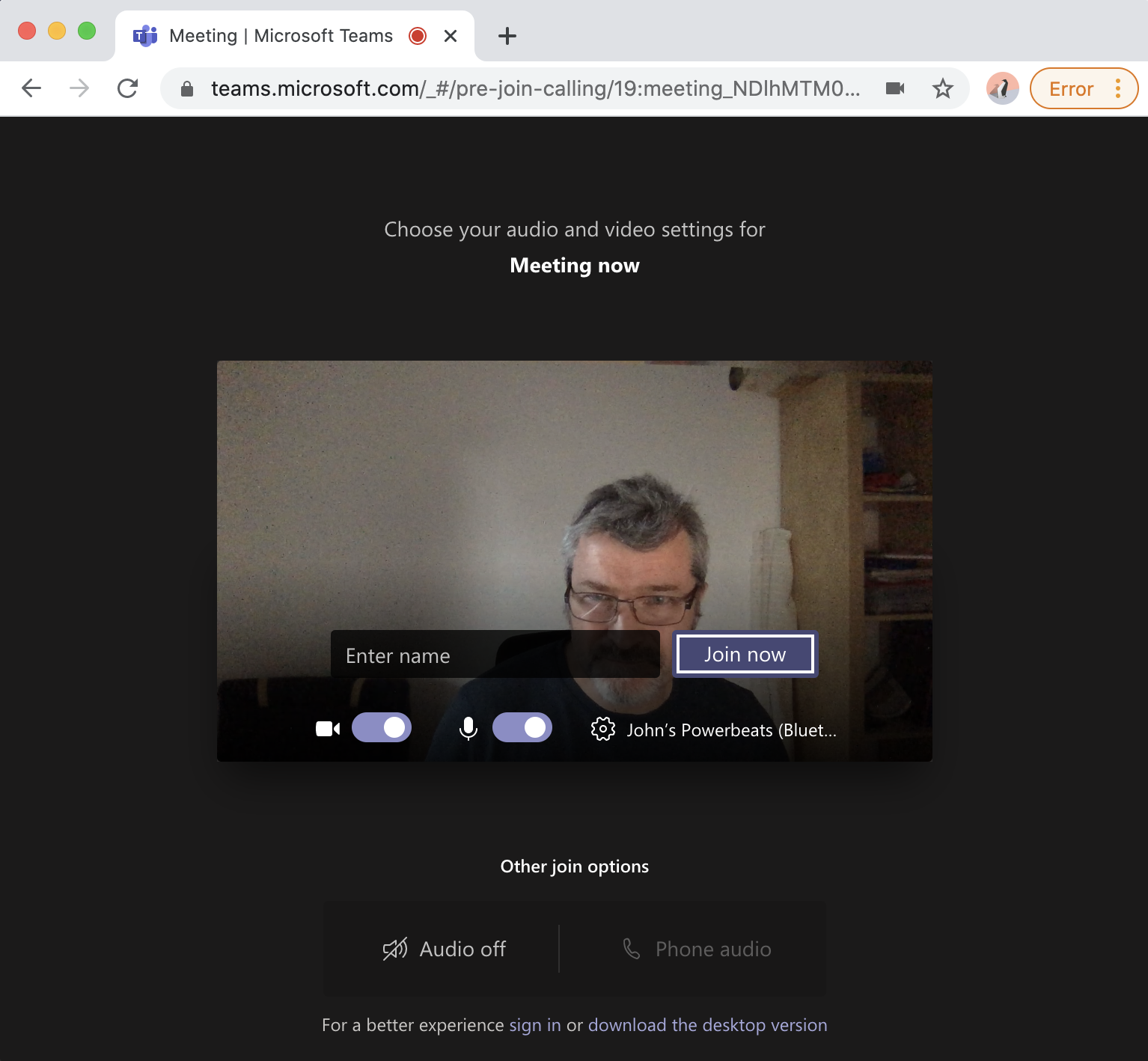
Task: Open a new browser tab
Action: (507, 36)
